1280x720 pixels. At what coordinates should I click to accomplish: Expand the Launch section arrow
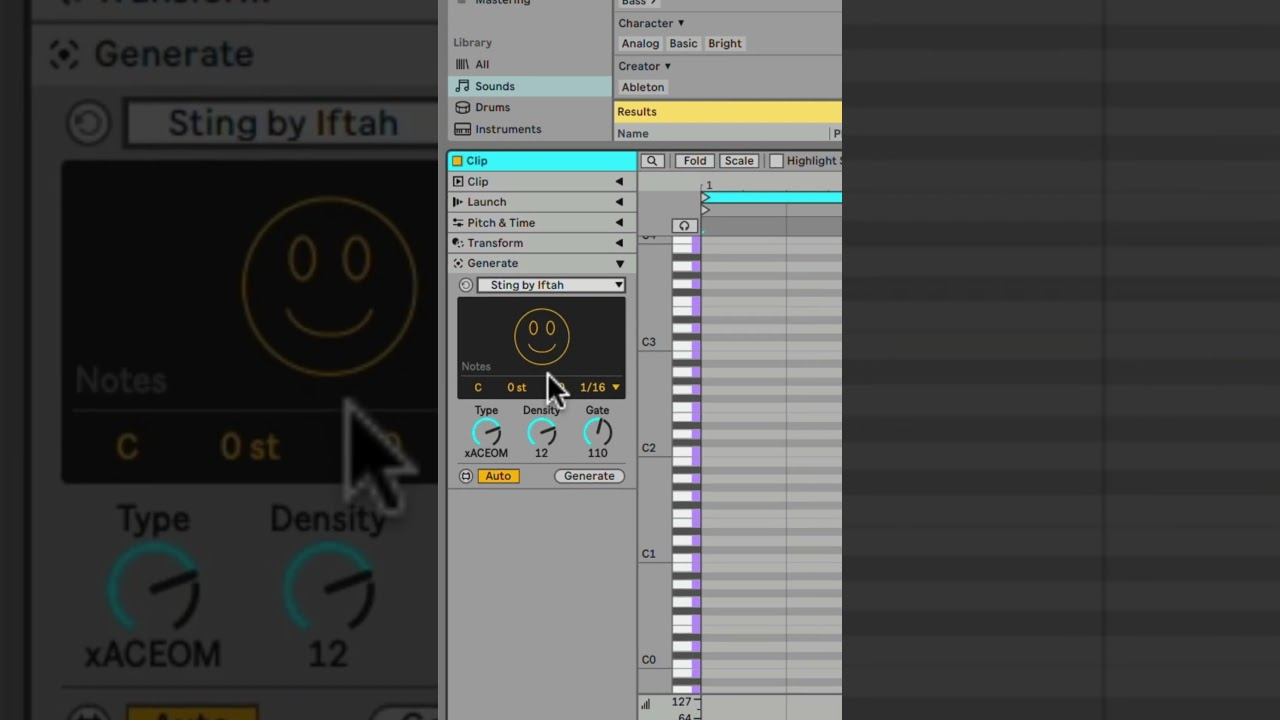[619, 202]
